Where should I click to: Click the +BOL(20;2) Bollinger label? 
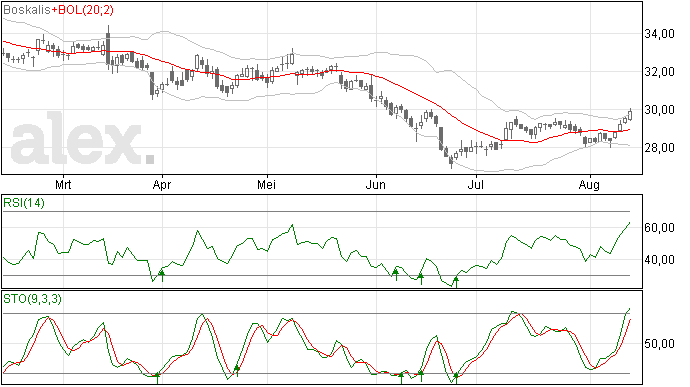point(82,10)
